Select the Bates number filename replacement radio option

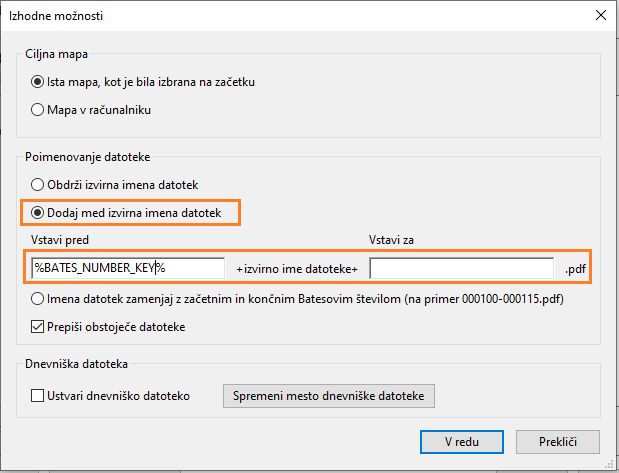pyautogui.click(x=39, y=298)
